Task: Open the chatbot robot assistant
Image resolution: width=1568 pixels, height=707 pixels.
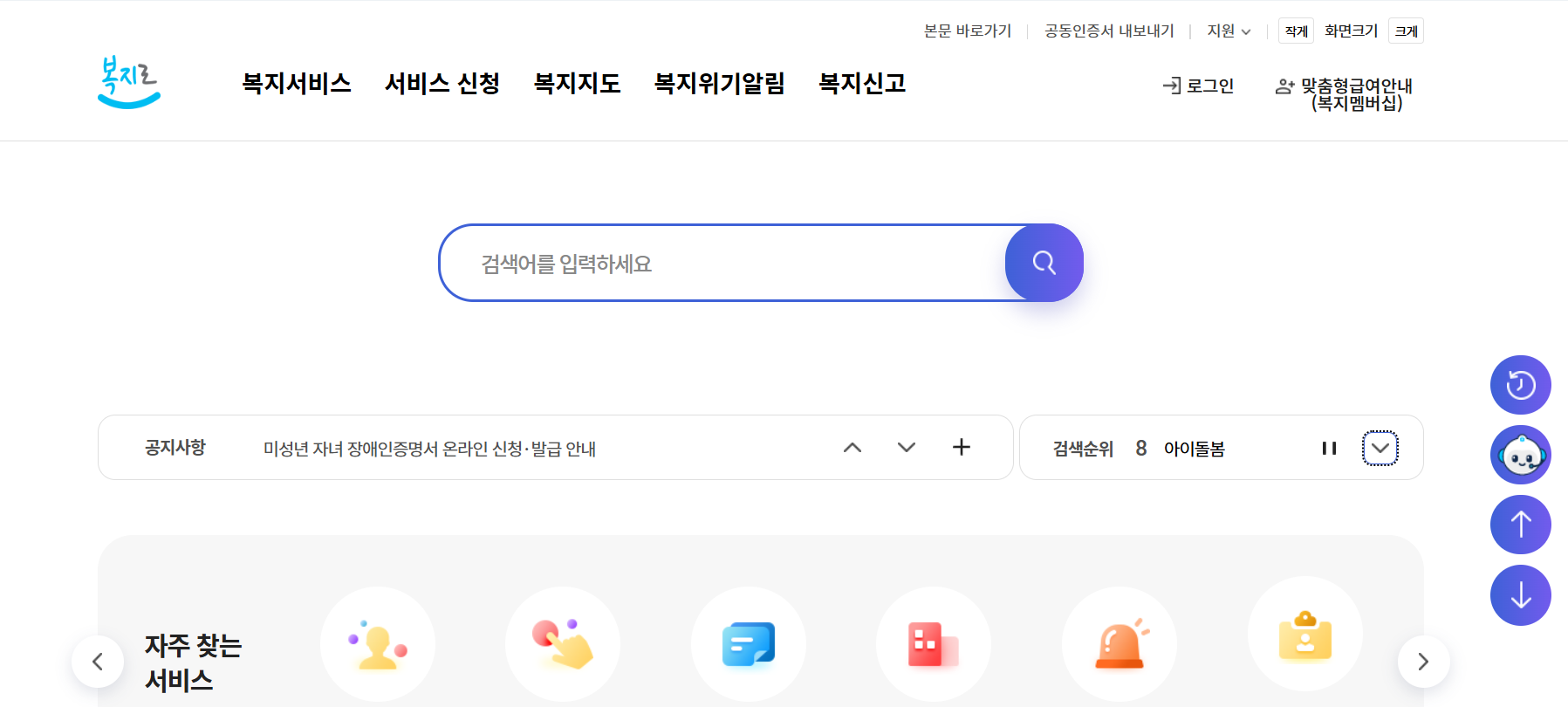Action: (1520, 455)
